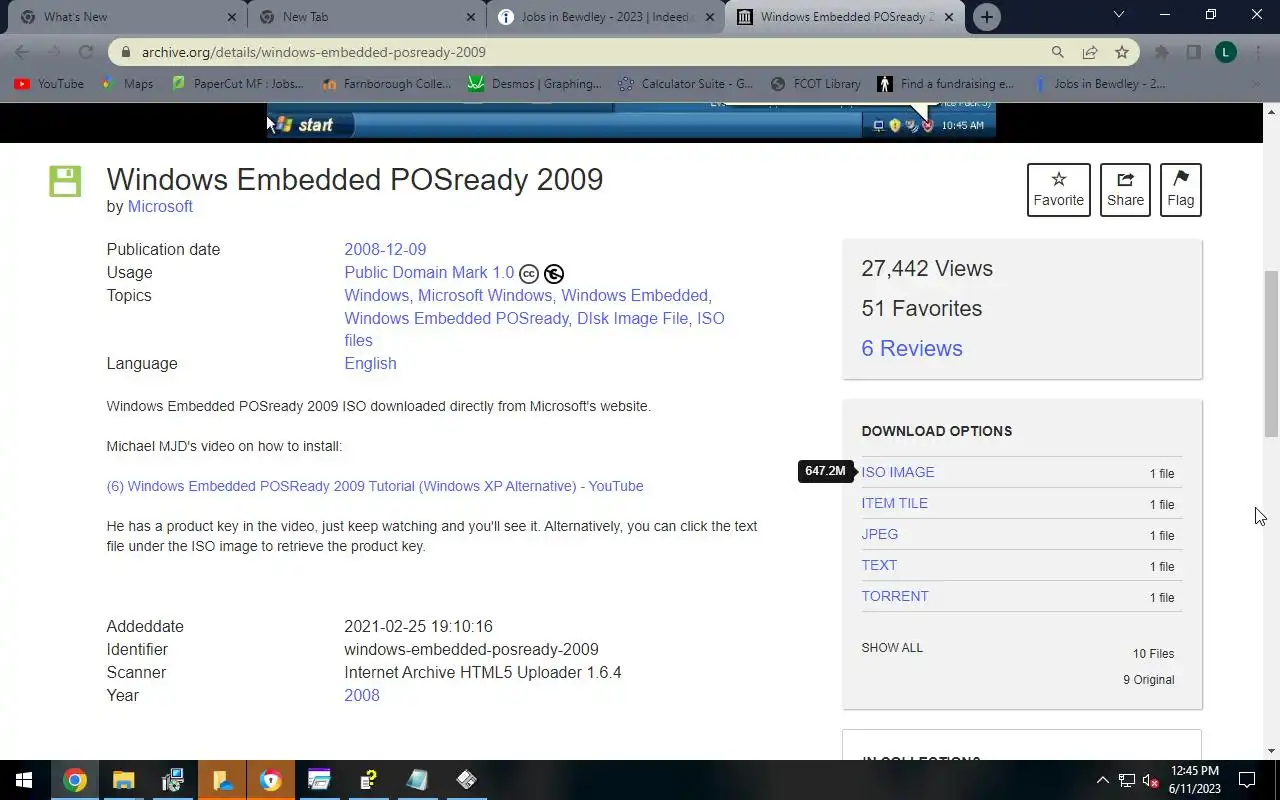This screenshot has height=800, width=1280.
Task: Click the page vertical scrollbar thumb
Action: click(x=1271, y=354)
